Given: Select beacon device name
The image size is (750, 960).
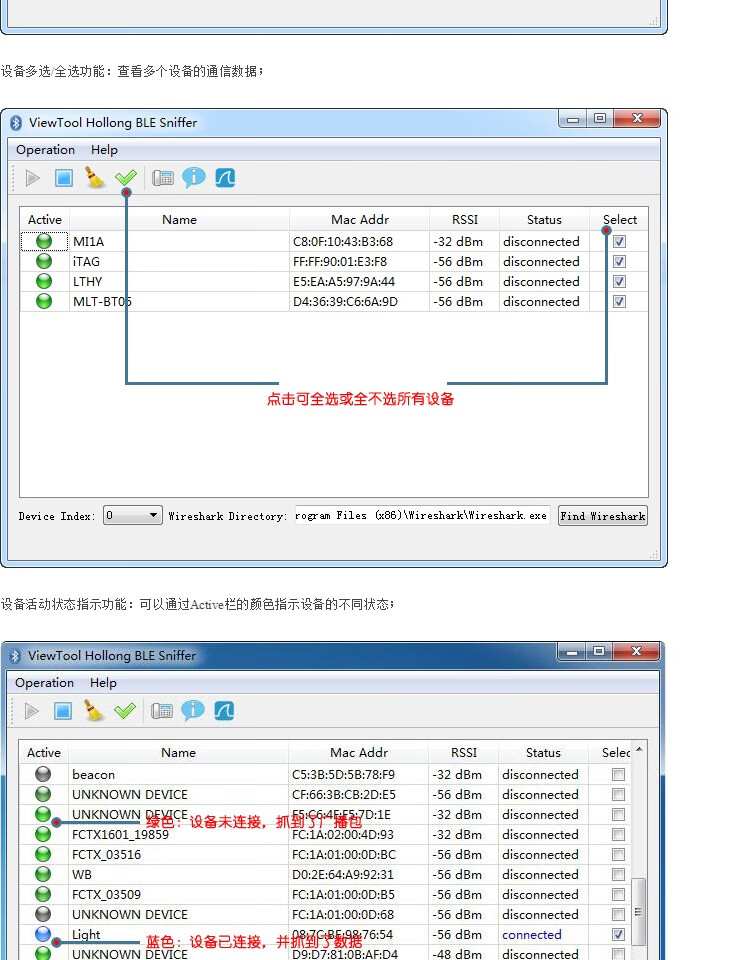Looking at the screenshot, I should pos(94,774).
